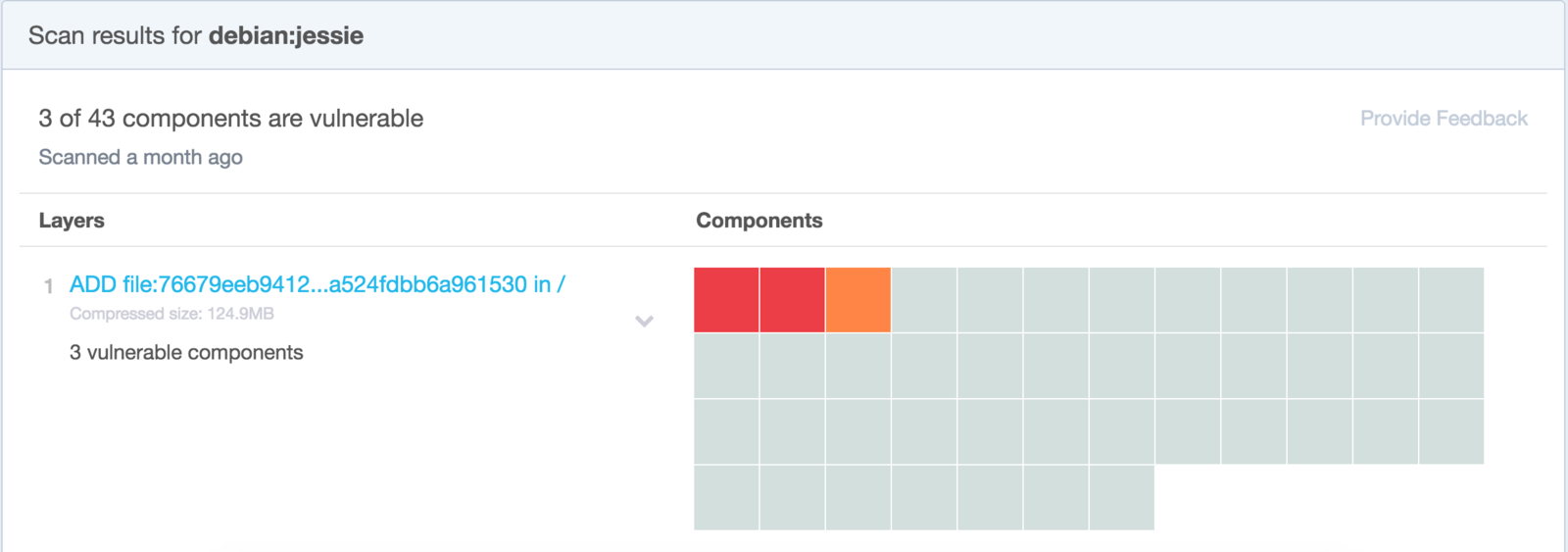Click the Layers column header
Viewport: 1568px width, 552px height.
click(72, 221)
